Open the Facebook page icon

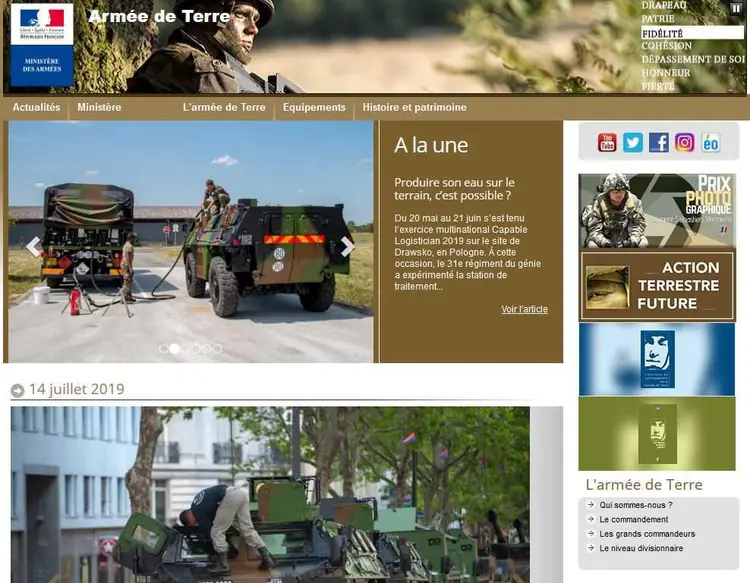tap(659, 142)
